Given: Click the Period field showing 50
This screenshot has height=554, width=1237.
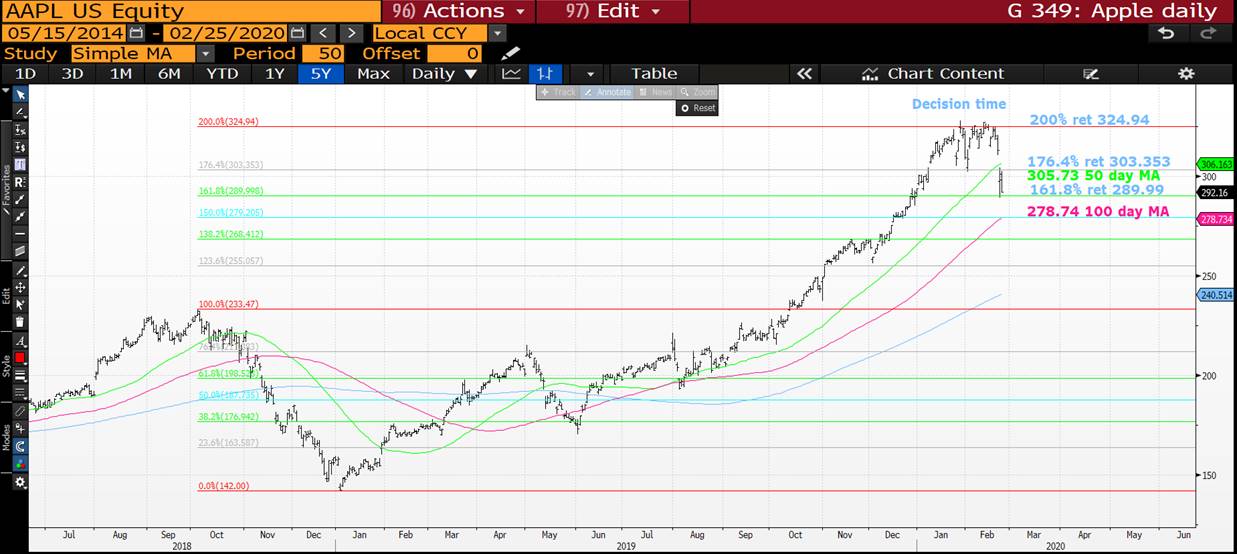Looking at the screenshot, I should coord(324,53).
